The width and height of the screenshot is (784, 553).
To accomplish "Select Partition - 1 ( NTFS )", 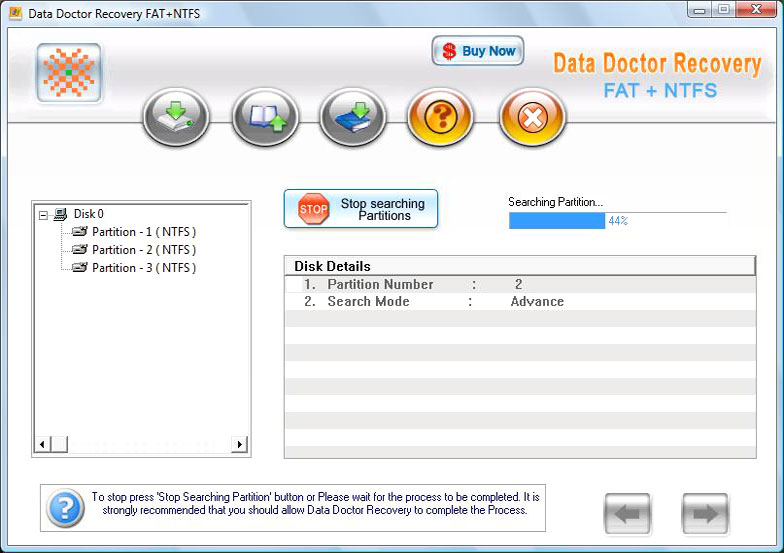I will click(144, 232).
